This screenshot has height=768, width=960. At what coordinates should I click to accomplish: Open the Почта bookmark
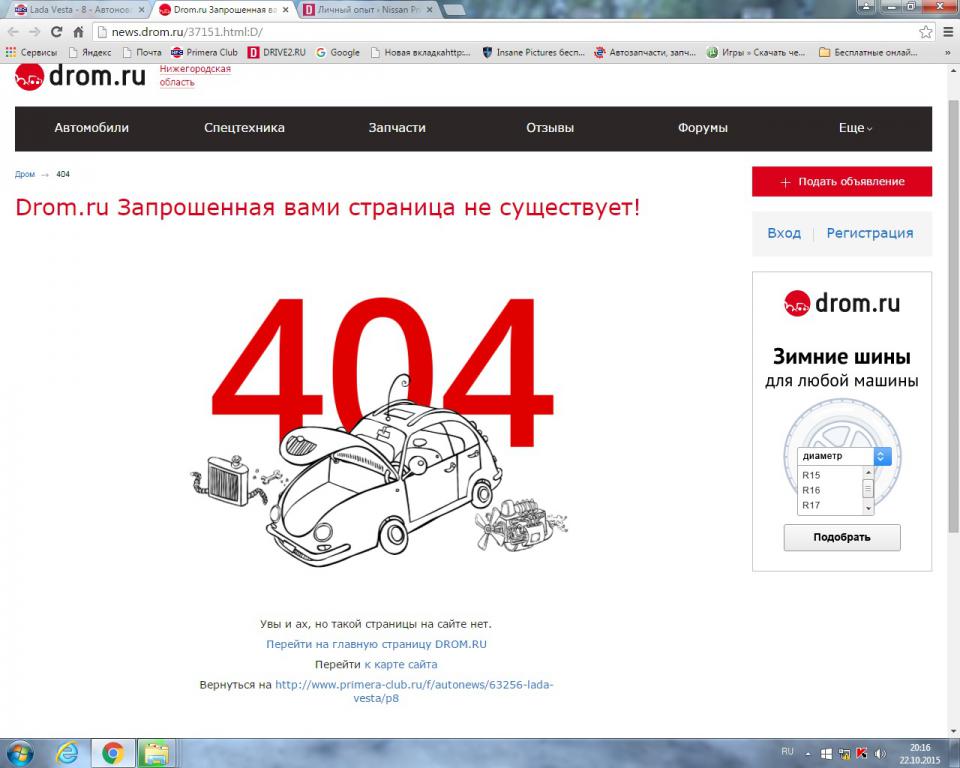tap(141, 53)
